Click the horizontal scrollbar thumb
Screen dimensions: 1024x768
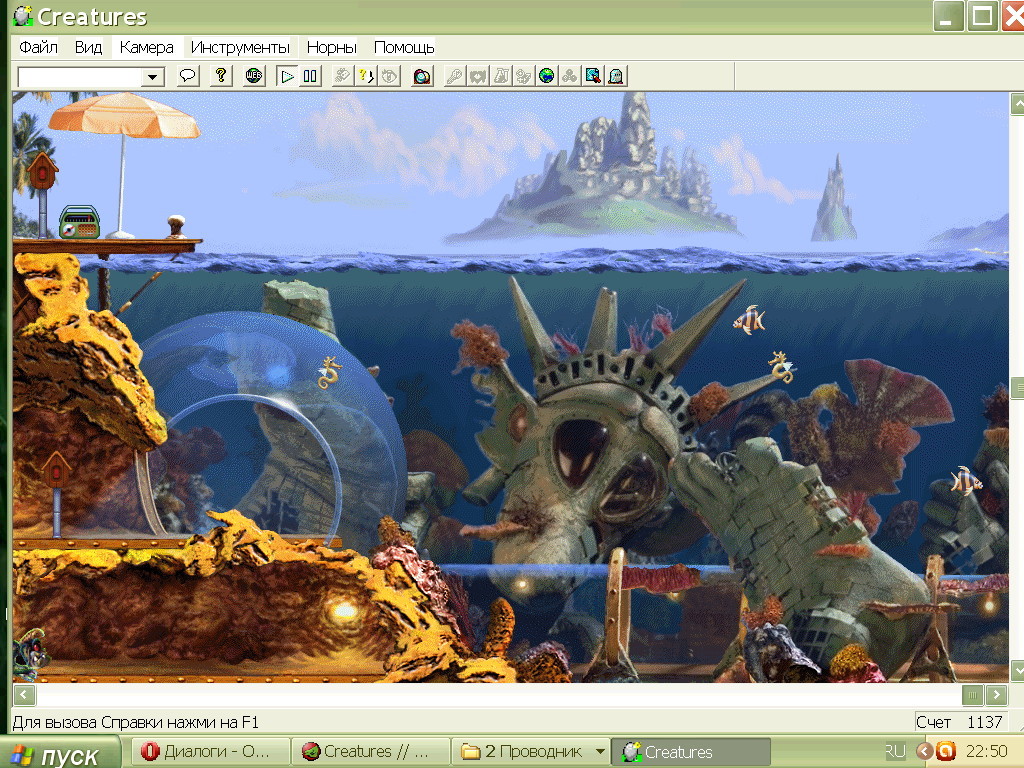(x=972, y=694)
